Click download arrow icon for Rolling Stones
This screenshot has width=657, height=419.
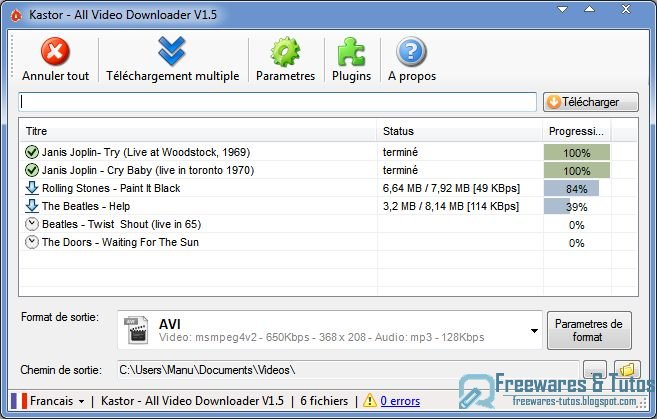coord(31,188)
